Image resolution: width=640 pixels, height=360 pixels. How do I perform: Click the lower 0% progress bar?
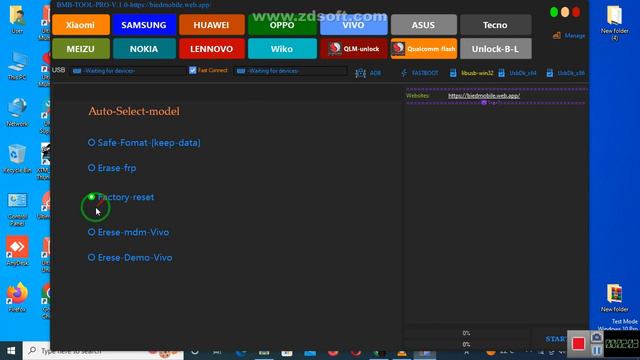pyautogui.click(x=467, y=344)
